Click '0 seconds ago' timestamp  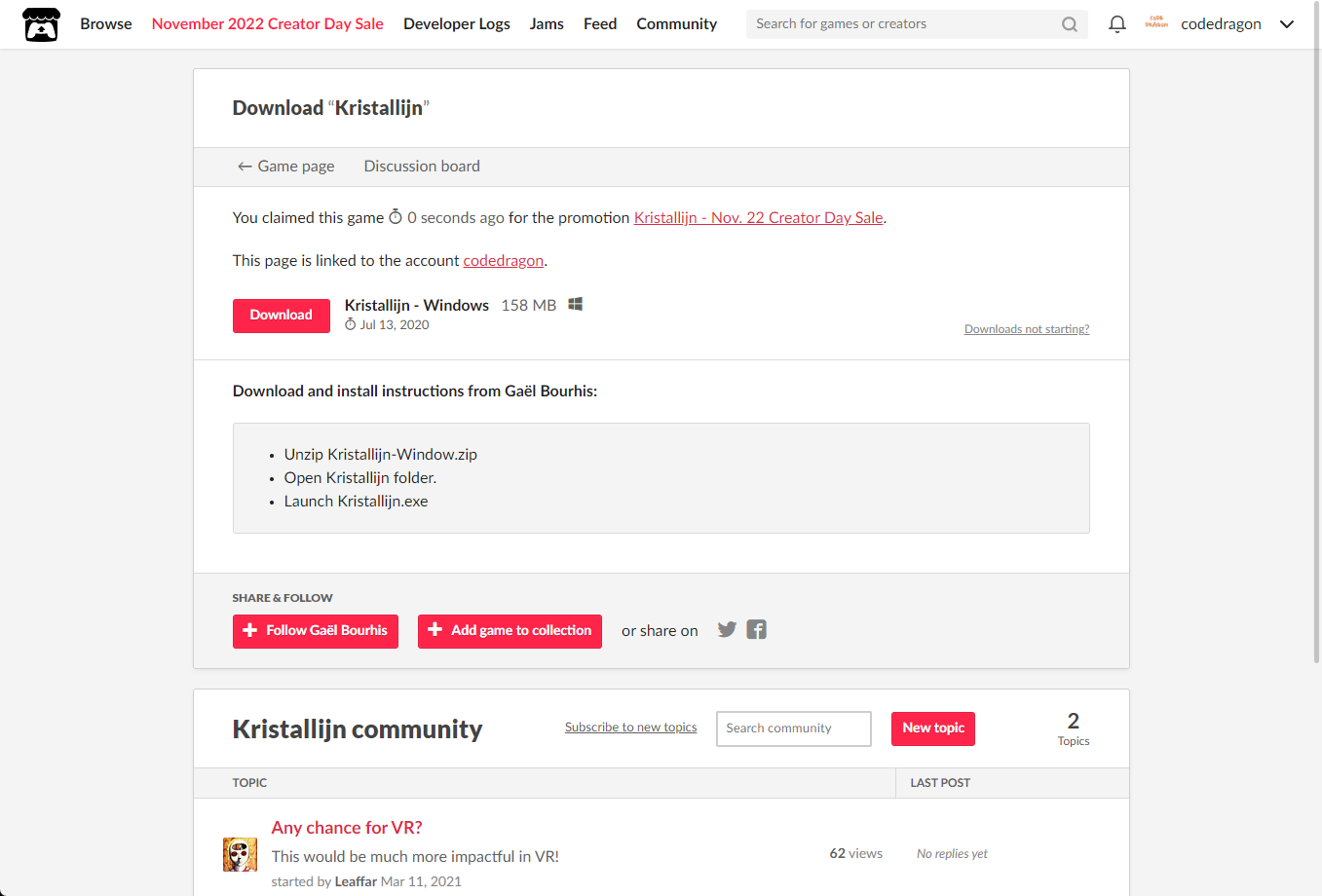(x=456, y=218)
